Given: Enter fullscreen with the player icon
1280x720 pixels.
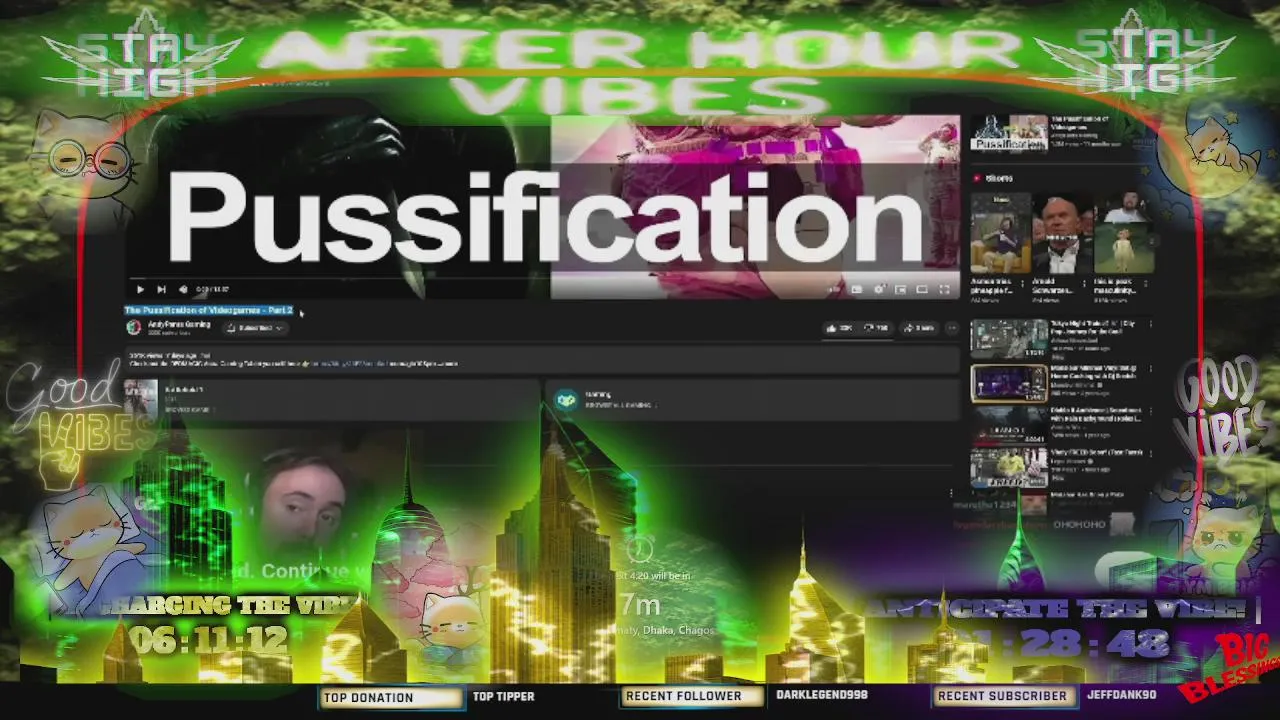Looking at the screenshot, I should click(944, 290).
